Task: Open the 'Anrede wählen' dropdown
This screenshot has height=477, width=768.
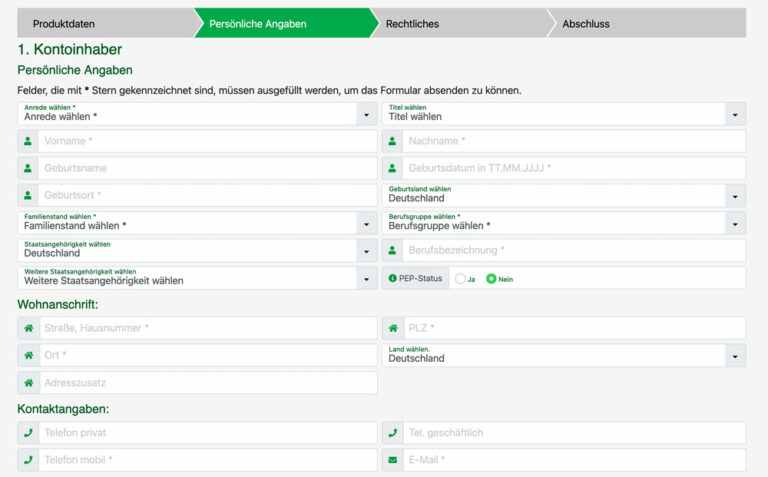Action: click(x=197, y=114)
